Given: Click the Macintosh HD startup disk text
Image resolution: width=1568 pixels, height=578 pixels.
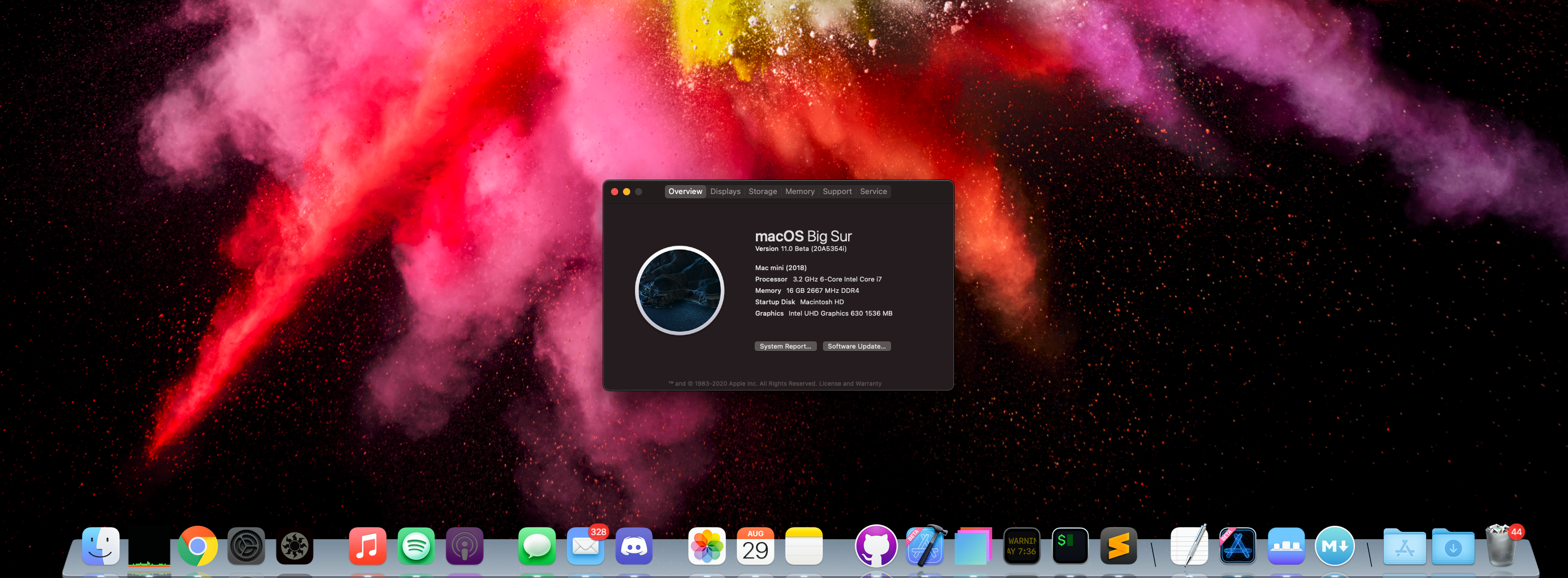Looking at the screenshot, I should pos(822,302).
